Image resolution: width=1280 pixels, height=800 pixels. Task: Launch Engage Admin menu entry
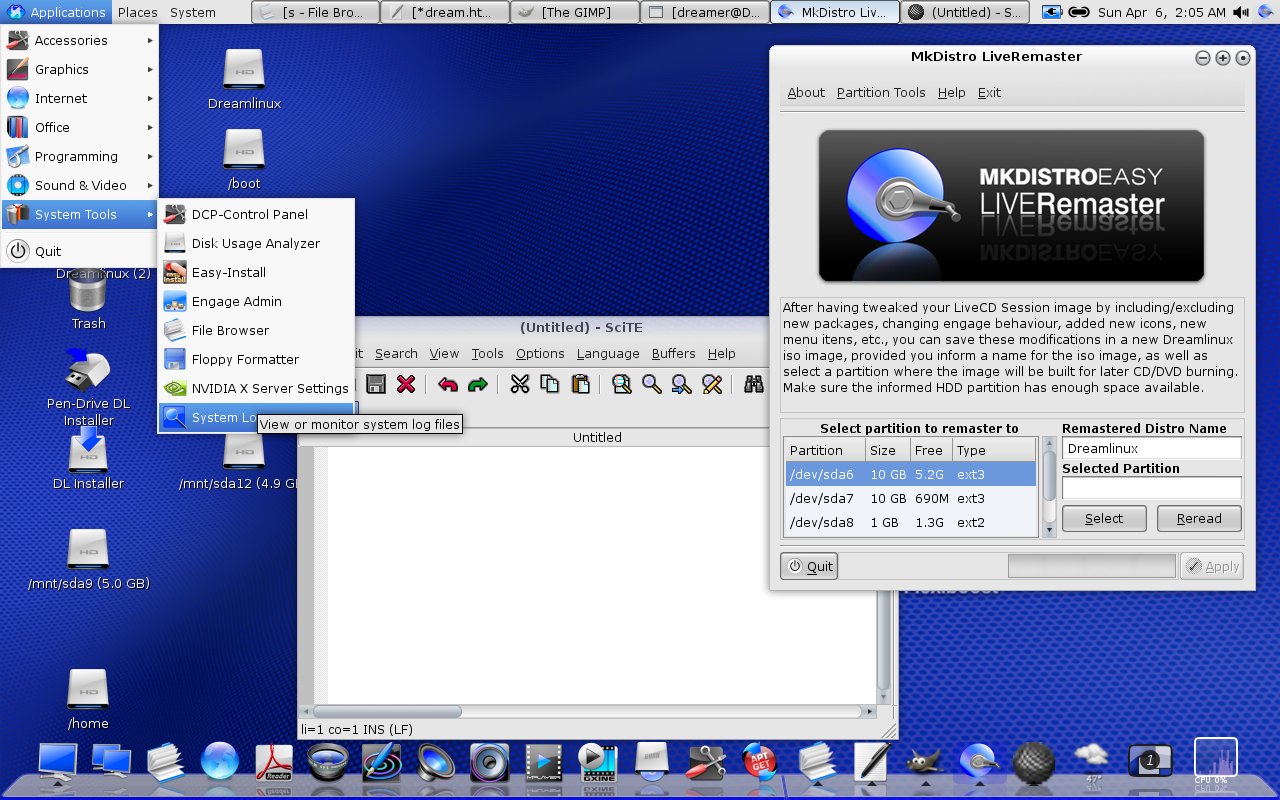click(x=256, y=301)
